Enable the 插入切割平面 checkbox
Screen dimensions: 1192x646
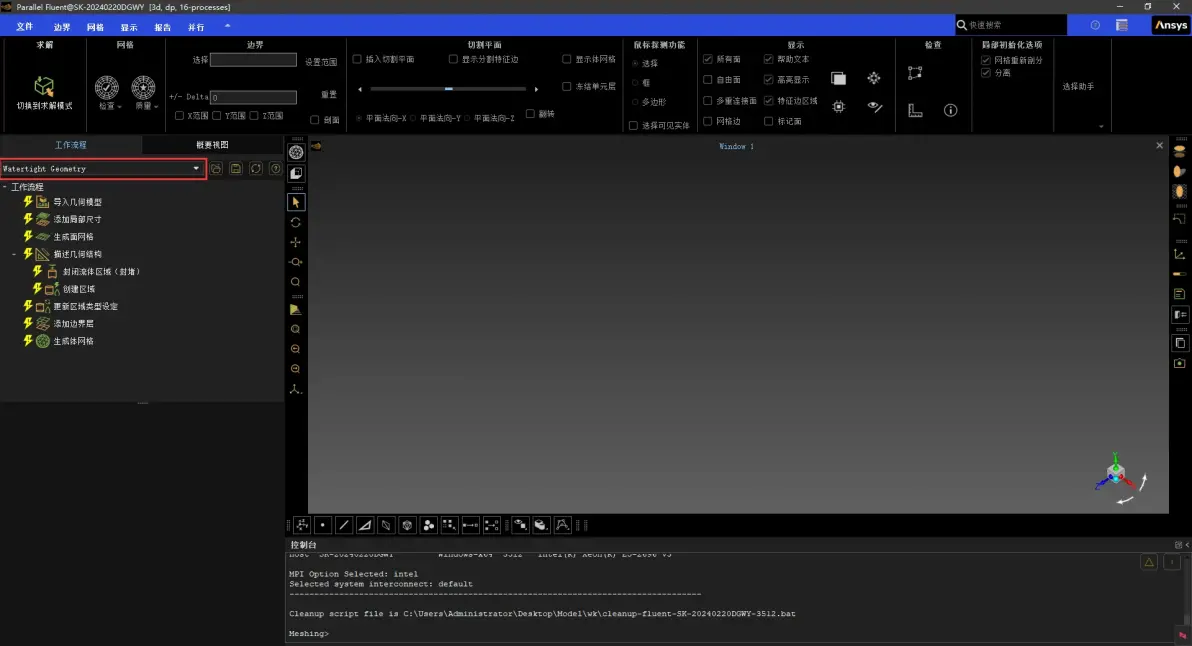357,59
